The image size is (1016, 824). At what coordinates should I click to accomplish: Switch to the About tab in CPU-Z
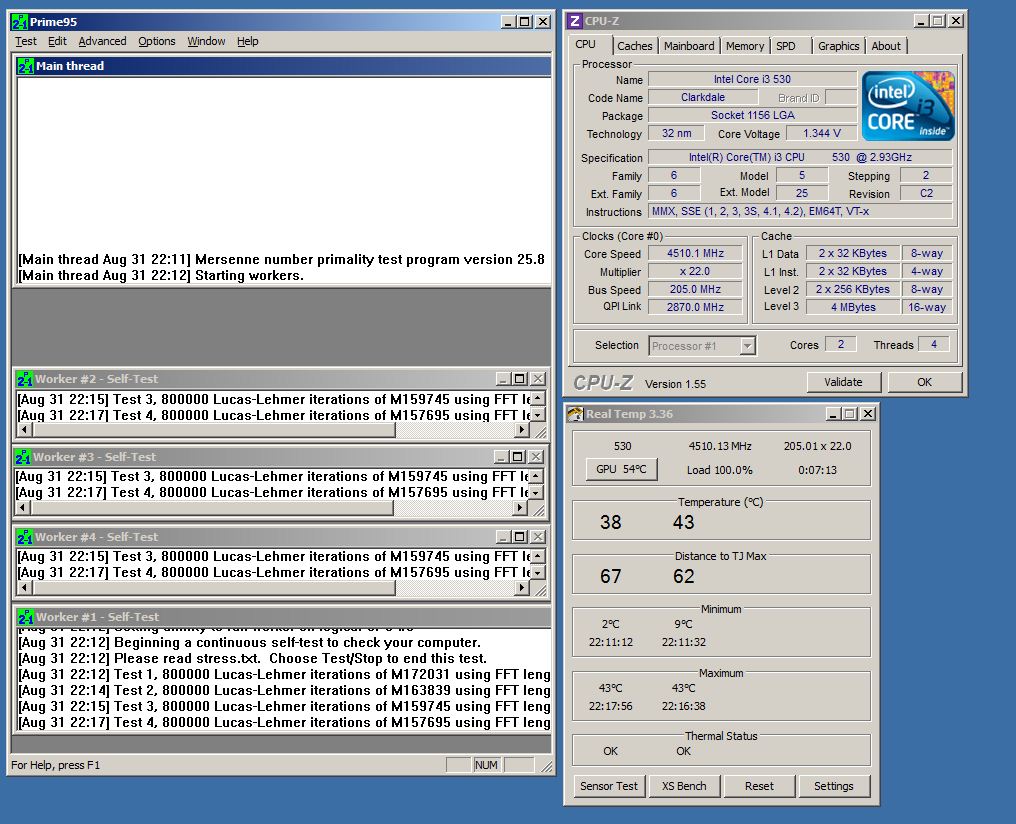coord(886,46)
